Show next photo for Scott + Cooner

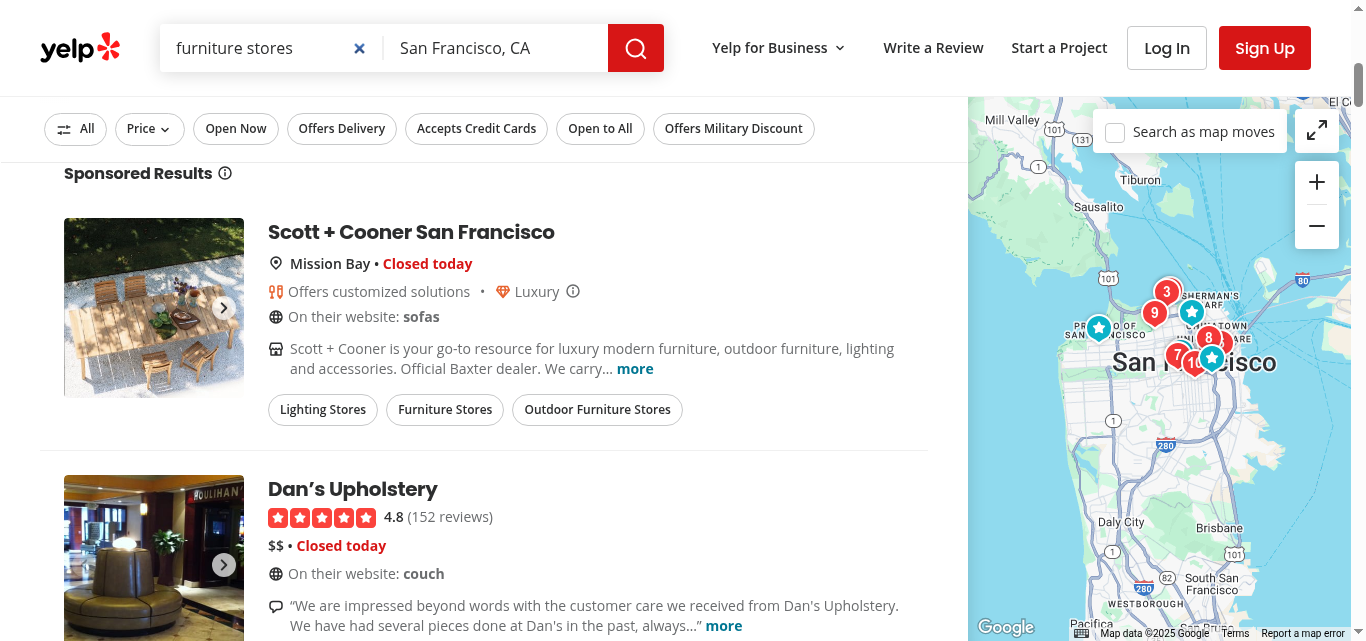pos(224,308)
